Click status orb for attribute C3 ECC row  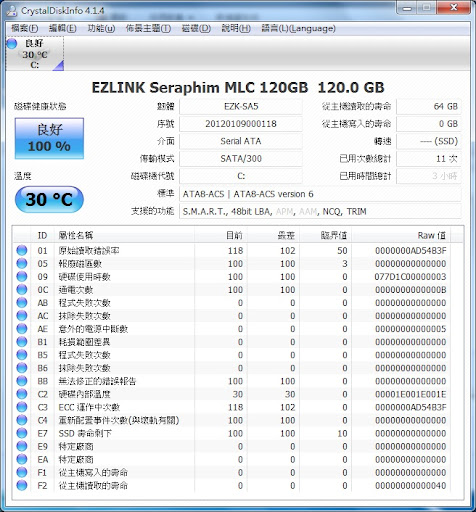coord(22,407)
